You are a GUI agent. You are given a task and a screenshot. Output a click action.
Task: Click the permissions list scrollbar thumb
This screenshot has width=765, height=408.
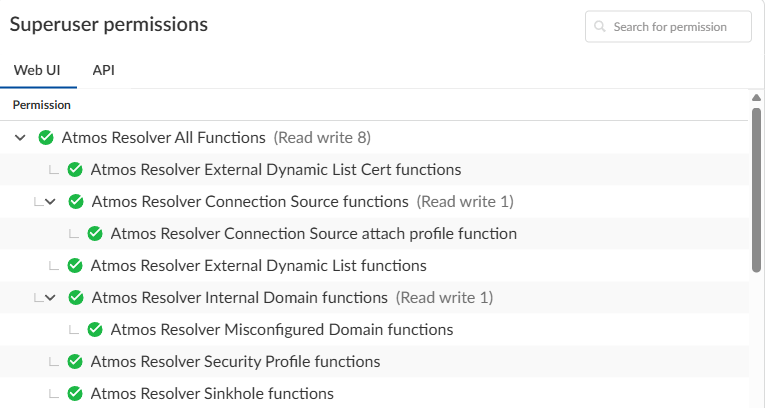click(756, 190)
